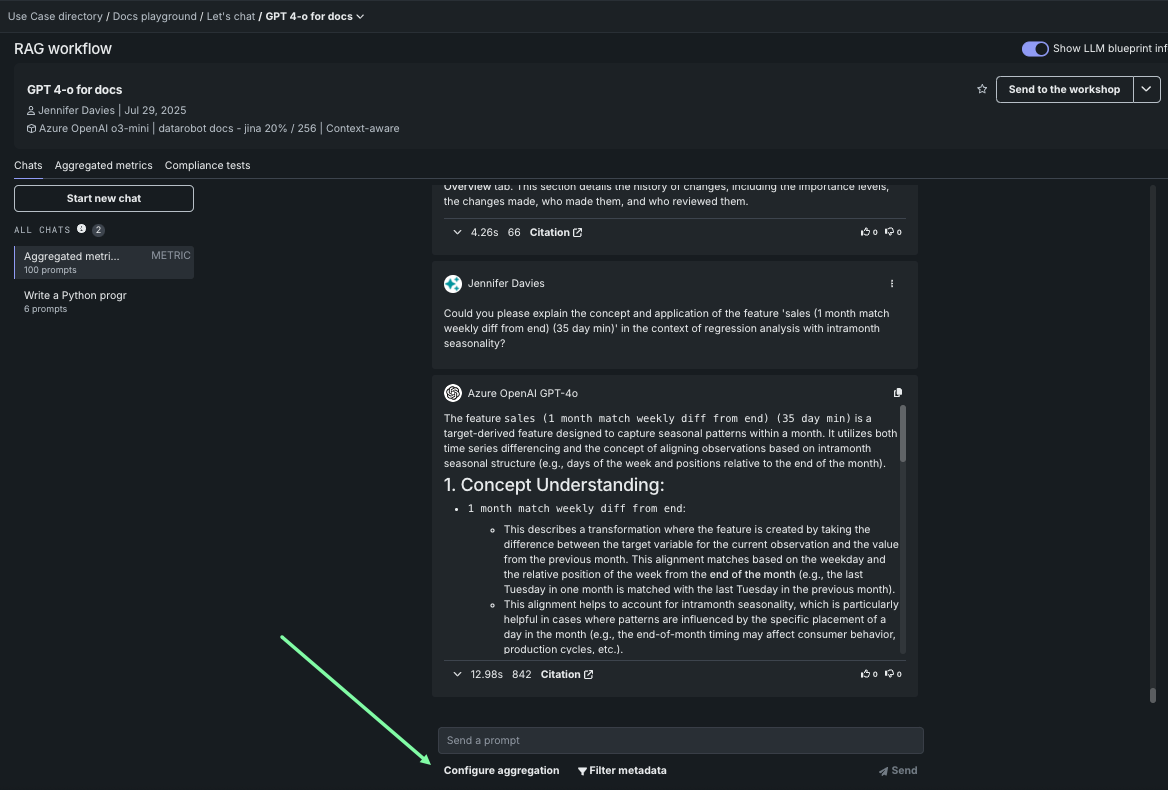
Task: Click Configure aggregation
Action: pyautogui.click(x=501, y=770)
